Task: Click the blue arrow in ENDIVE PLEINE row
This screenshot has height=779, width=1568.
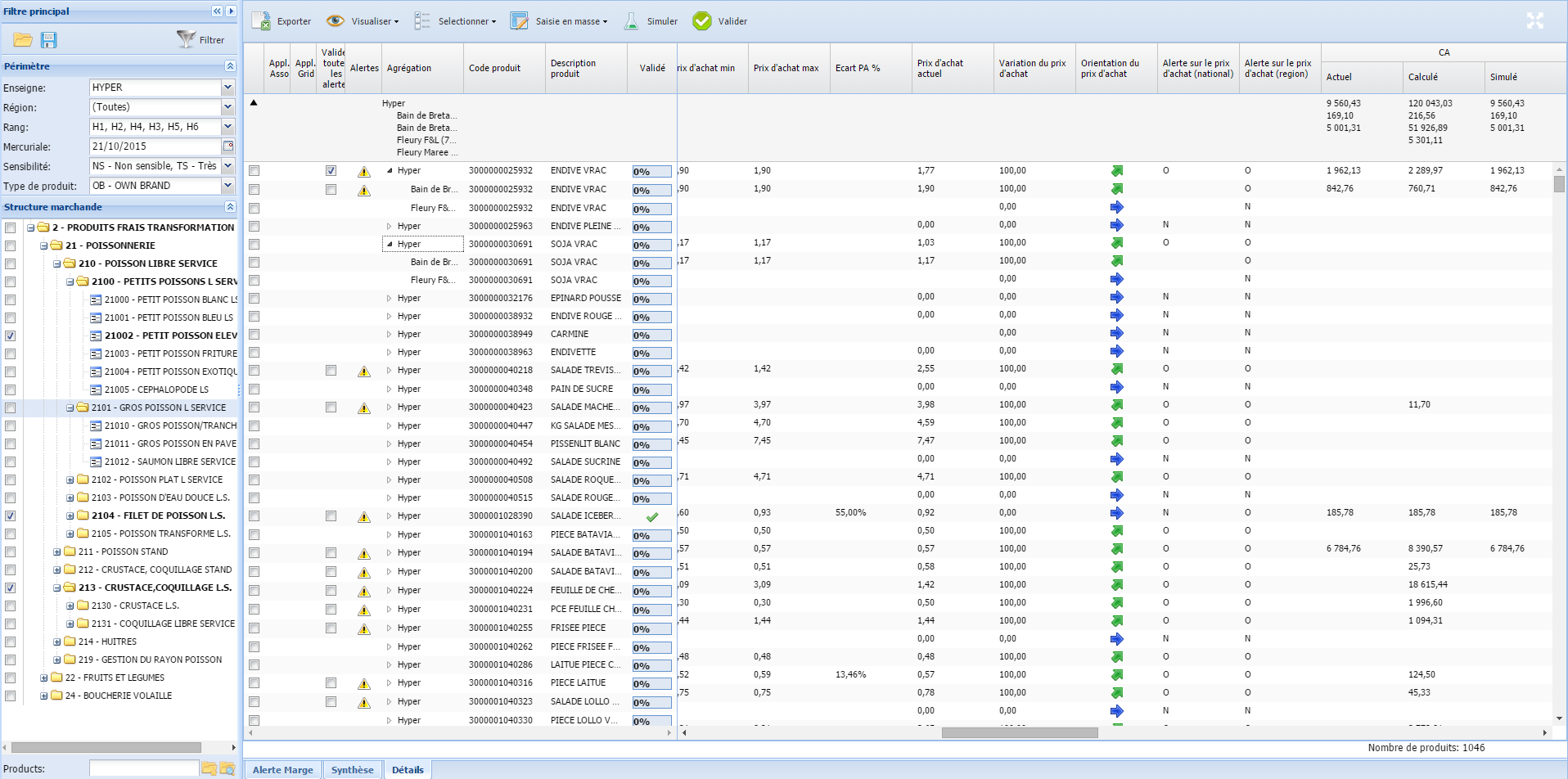Action: [1116, 225]
